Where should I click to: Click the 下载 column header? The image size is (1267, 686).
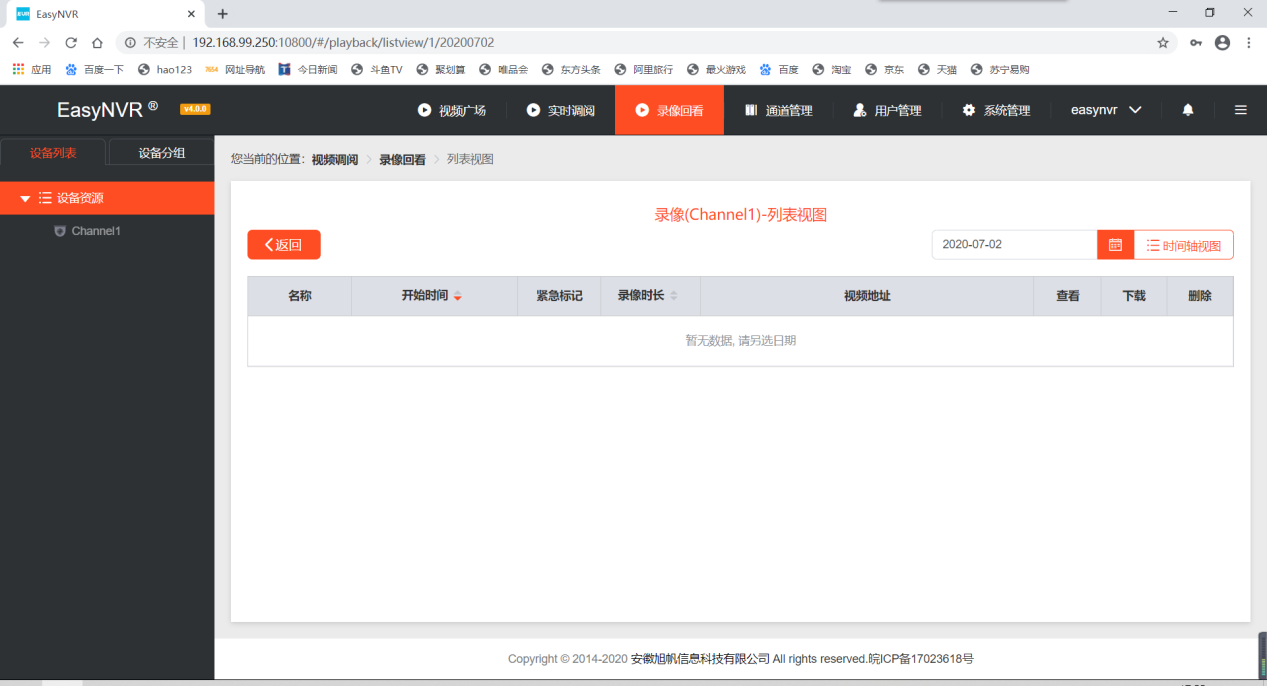[1134, 296]
